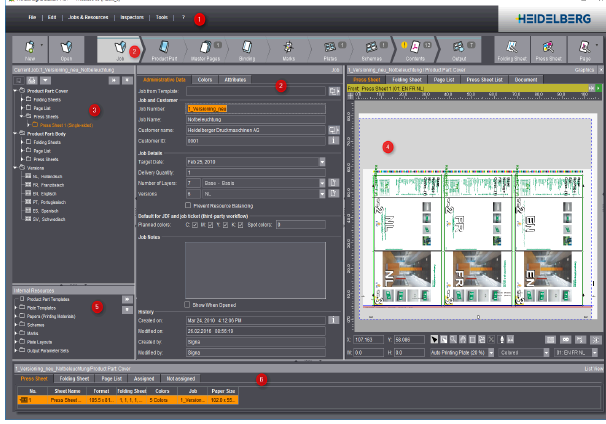
Task: Open the Colored display mode dropdown
Action: 546,352
